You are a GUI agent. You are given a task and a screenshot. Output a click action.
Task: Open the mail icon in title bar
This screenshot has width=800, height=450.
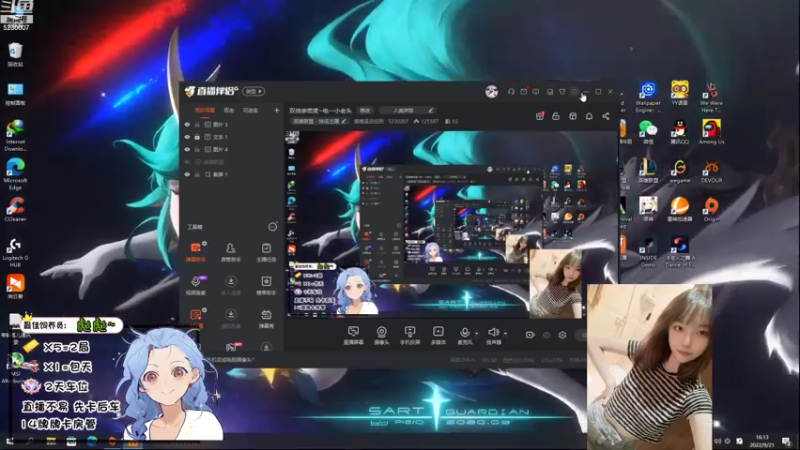pyautogui.click(x=523, y=92)
